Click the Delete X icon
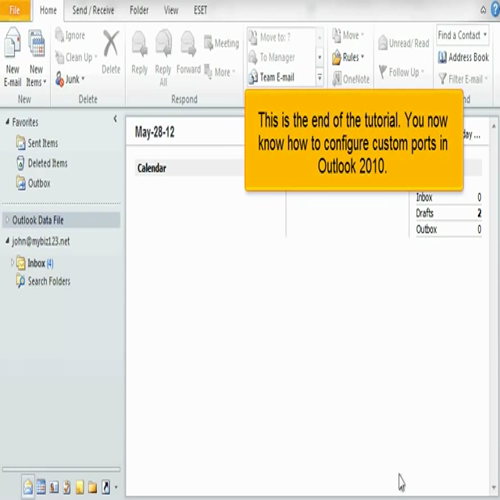This screenshot has height=500, width=500. pos(111,43)
